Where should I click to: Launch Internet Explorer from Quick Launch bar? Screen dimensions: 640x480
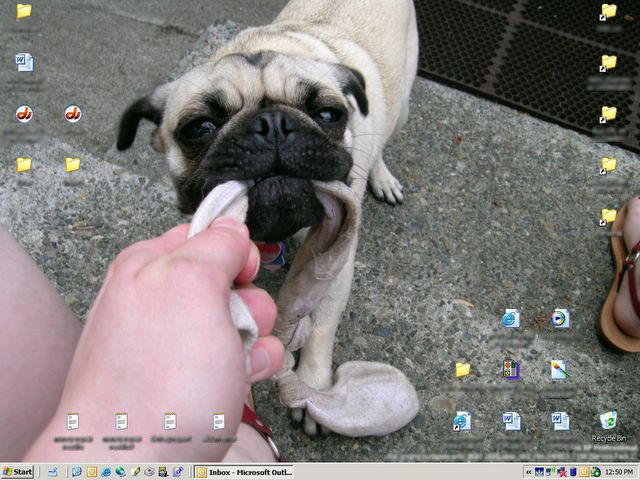(x=106, y=471)
